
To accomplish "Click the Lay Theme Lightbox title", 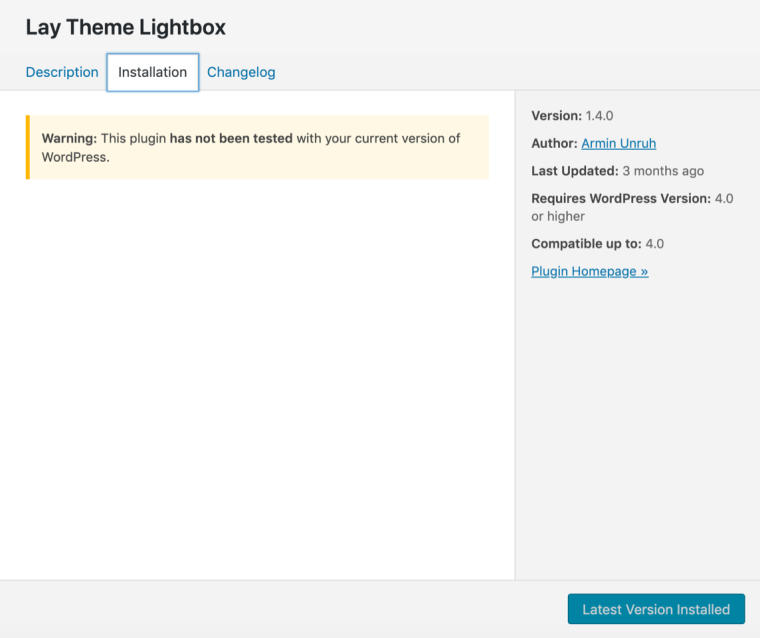I will coord(125,27).
